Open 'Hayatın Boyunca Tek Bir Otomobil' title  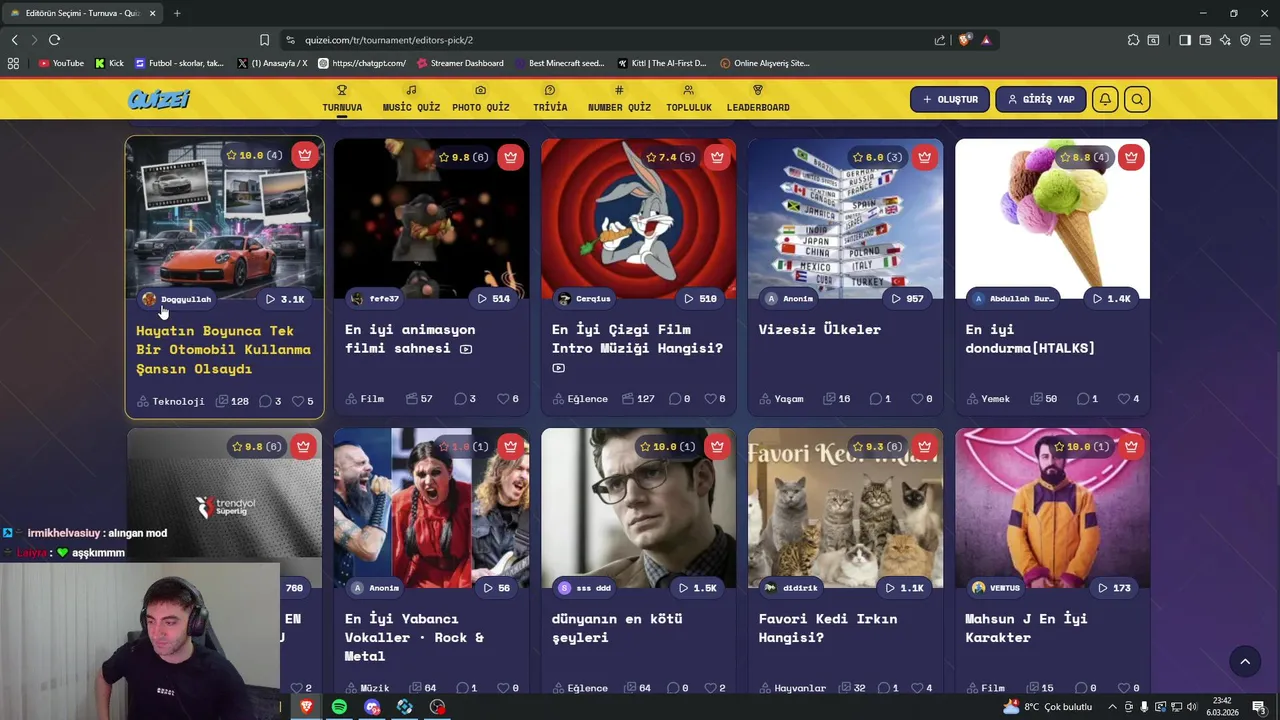[x=223, y=349]
